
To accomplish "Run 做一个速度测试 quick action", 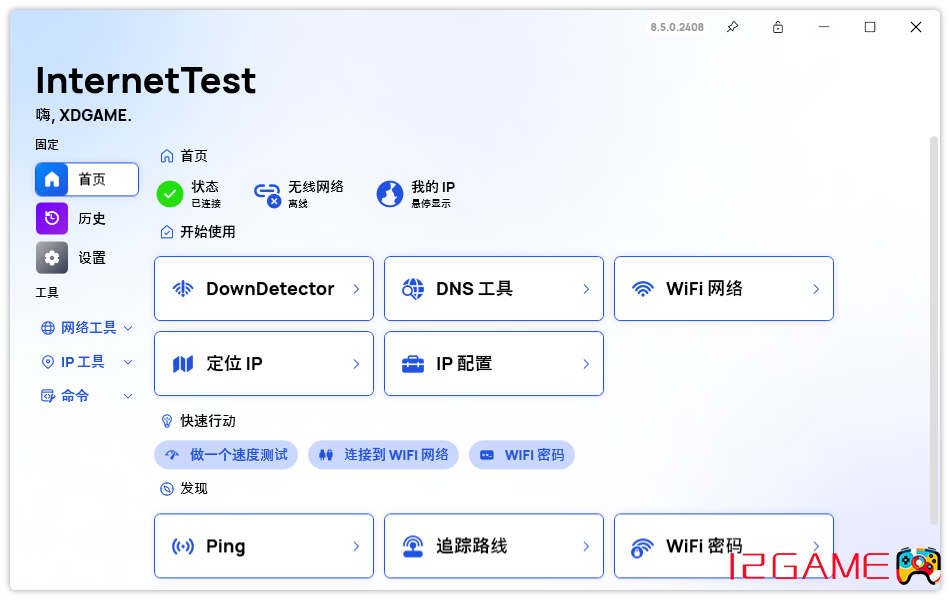I will tap(227, 455).
